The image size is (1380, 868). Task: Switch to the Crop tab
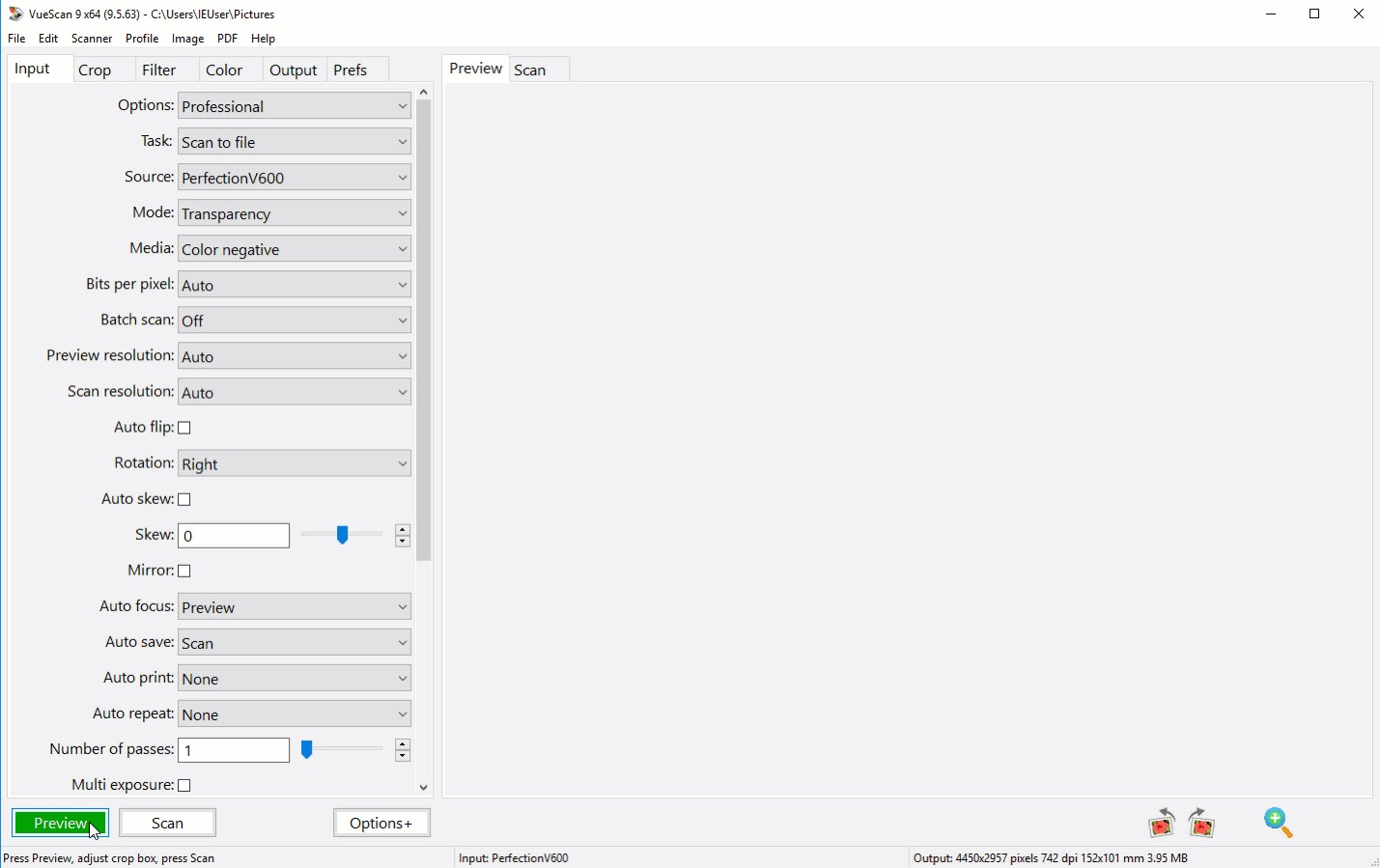point(95,70)
